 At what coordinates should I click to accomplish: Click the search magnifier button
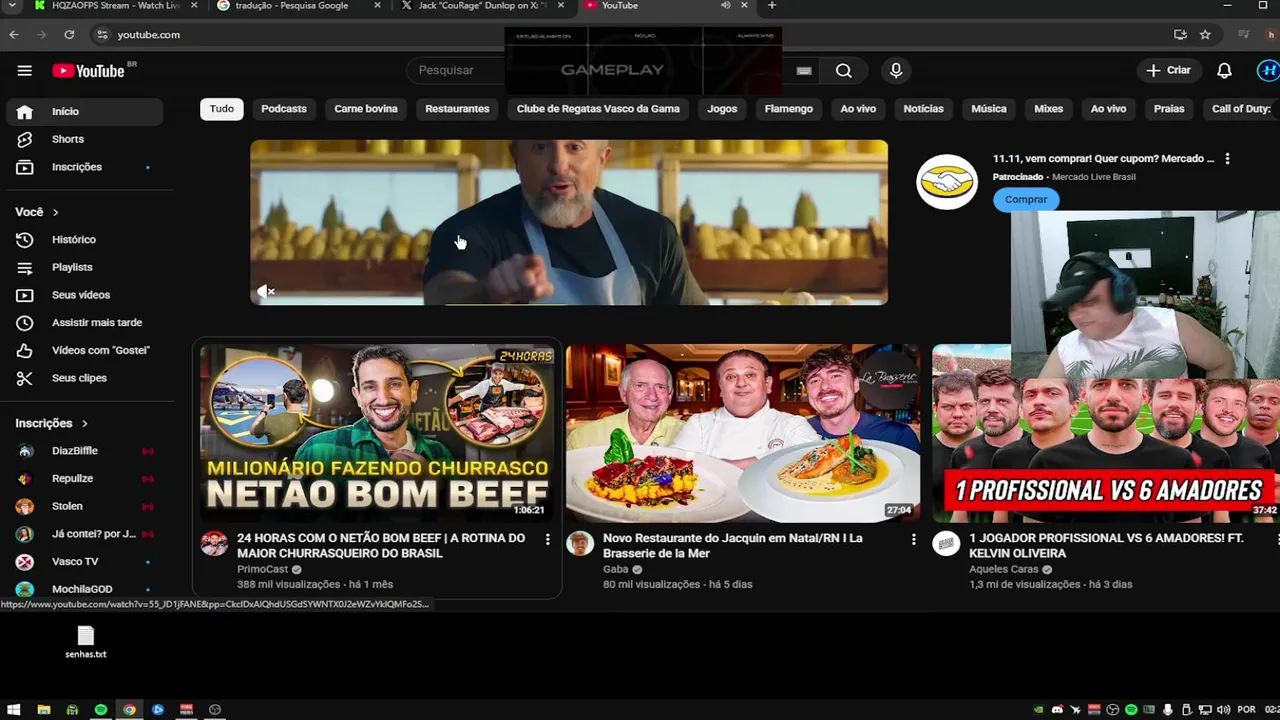pos(844,70)
